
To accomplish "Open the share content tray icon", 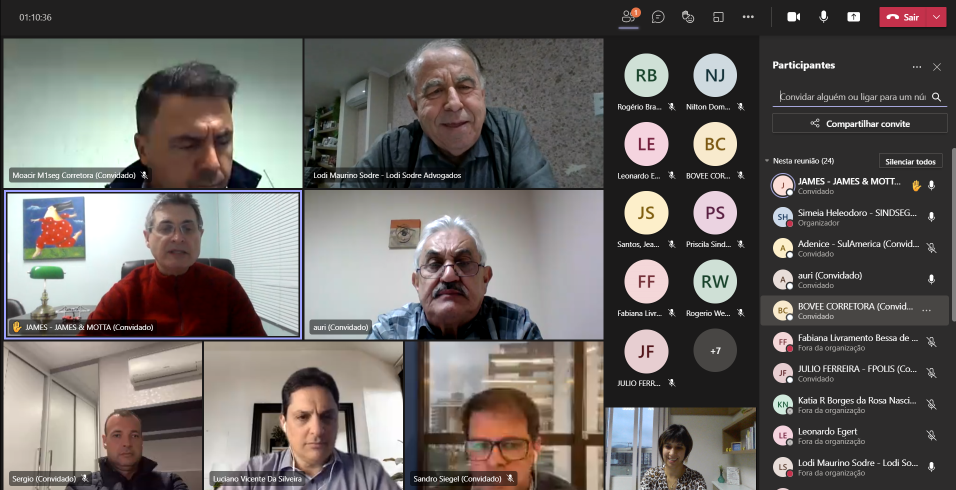I will (853, 17).
